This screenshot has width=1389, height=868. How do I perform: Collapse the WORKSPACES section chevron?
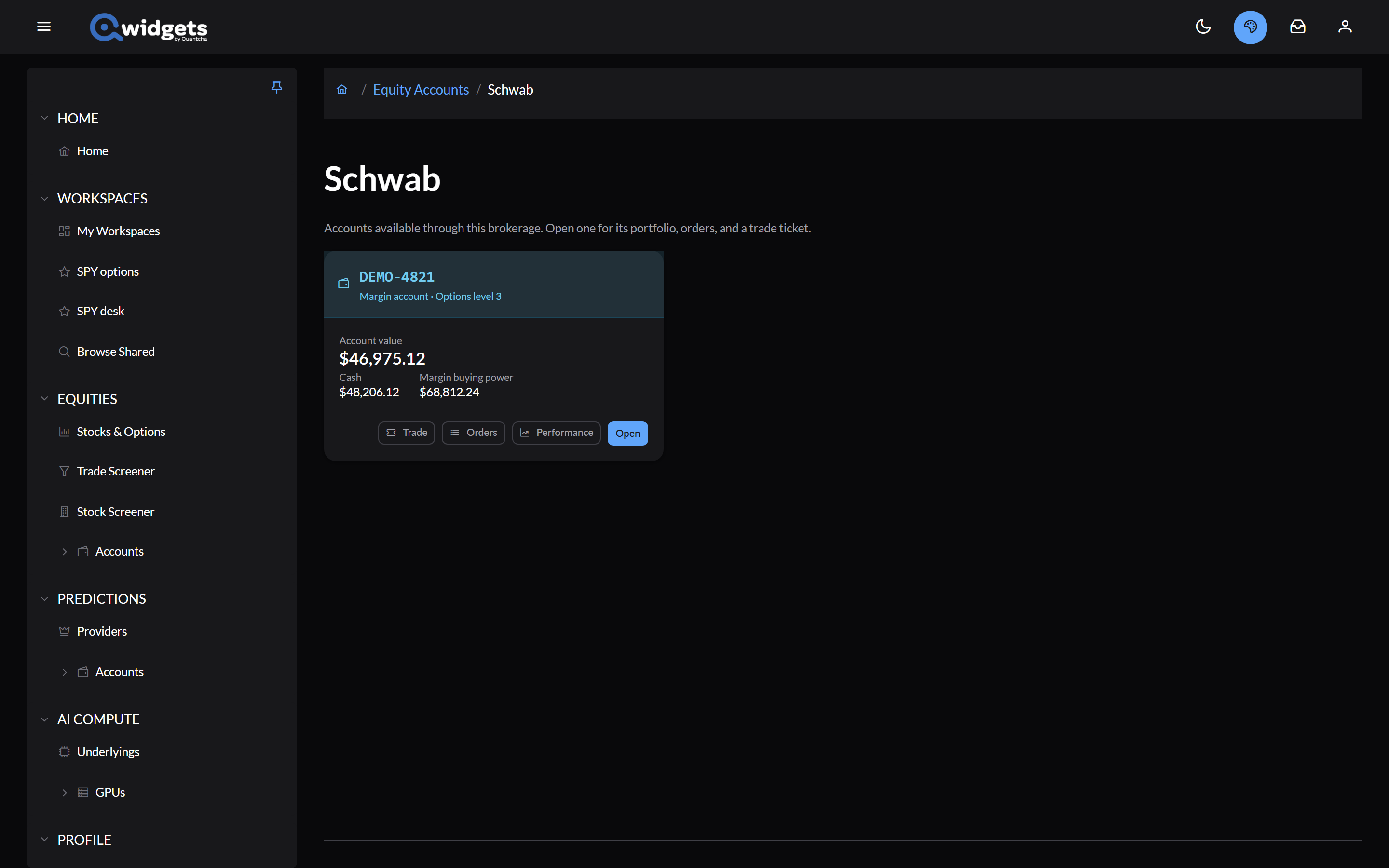[44, 199]
